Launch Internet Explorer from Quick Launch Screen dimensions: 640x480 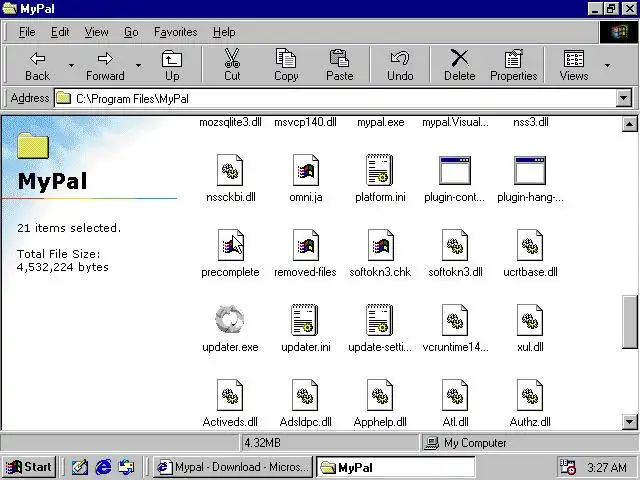(103, 467)
